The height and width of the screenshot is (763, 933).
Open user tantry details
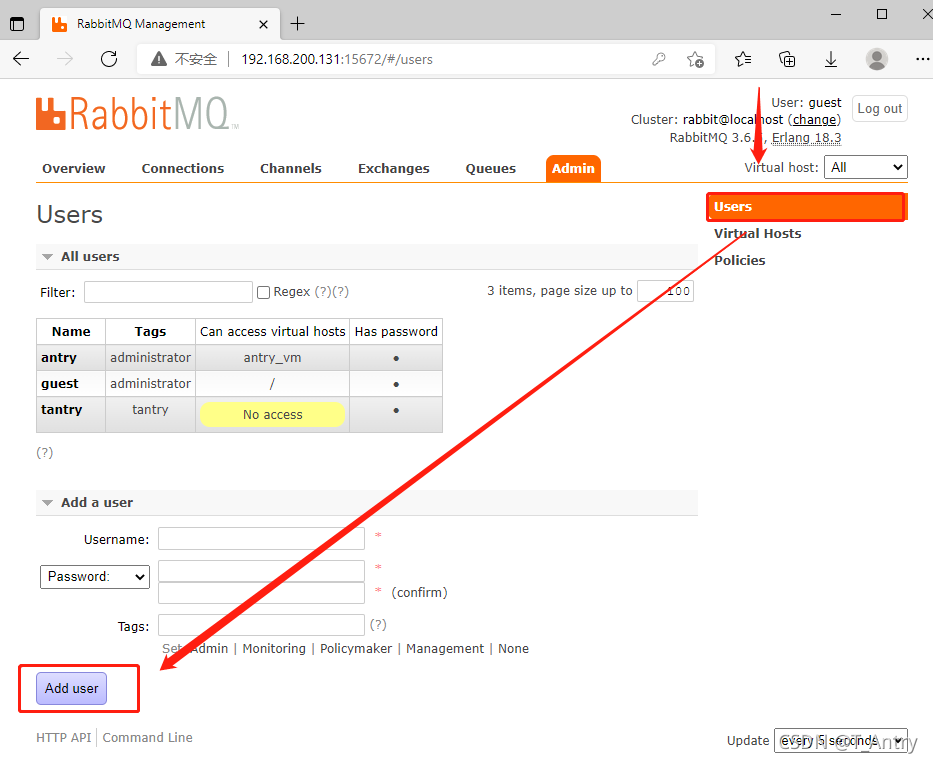(x=61, y=409)
